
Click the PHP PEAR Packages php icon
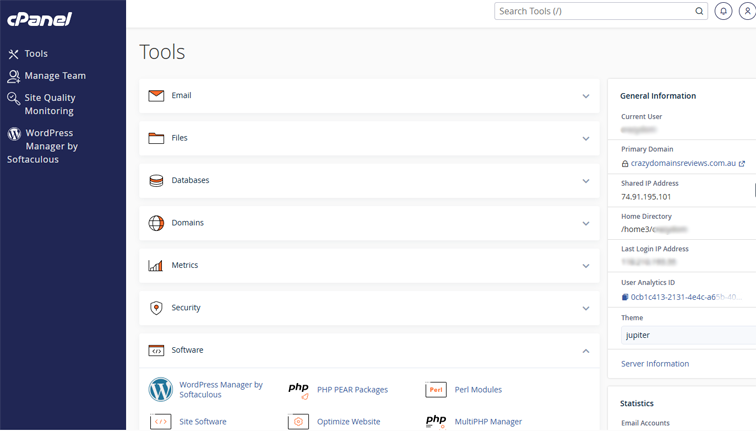point(299,390)
